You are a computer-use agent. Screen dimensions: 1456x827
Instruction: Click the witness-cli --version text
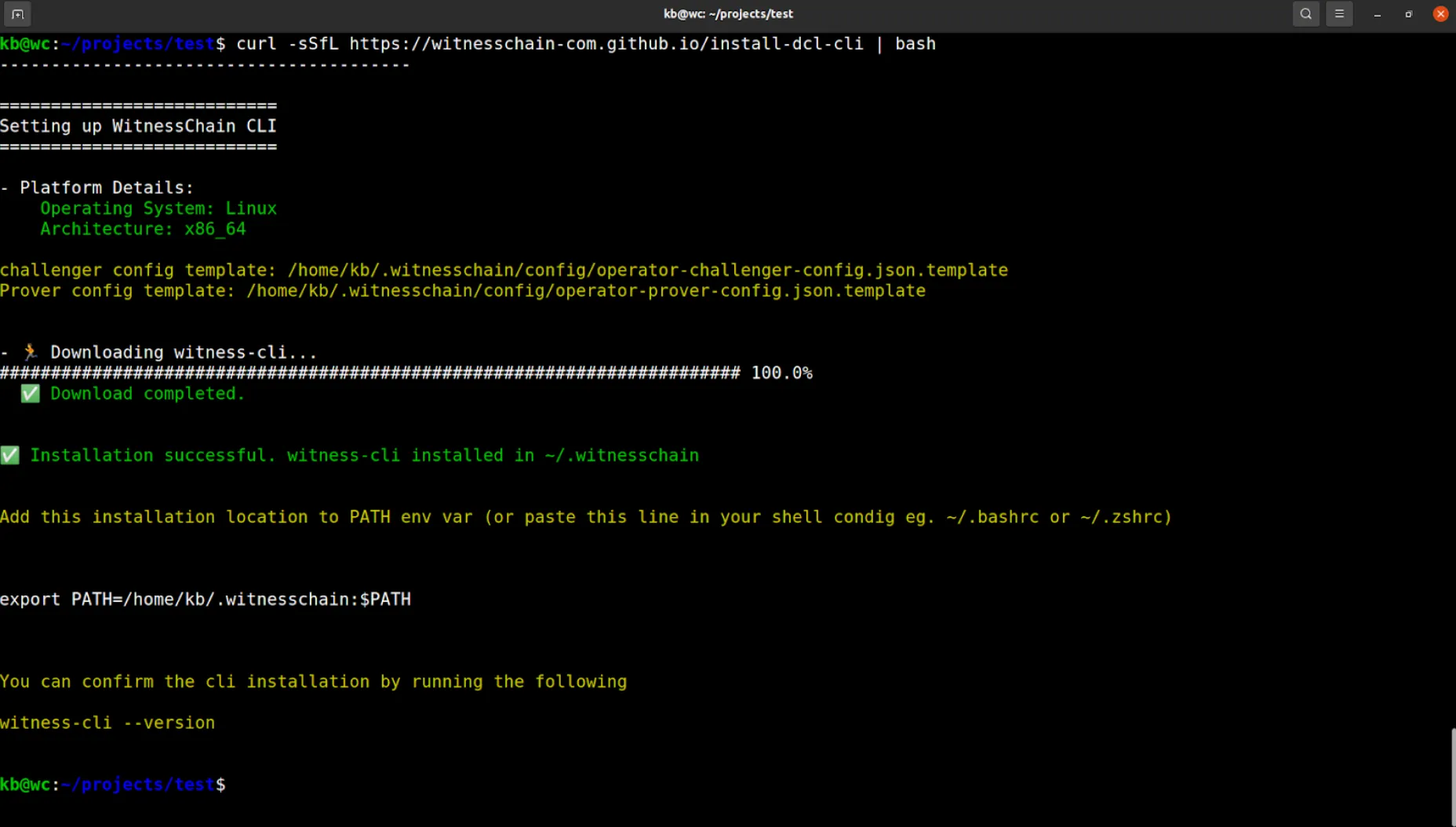click(107, 723)
